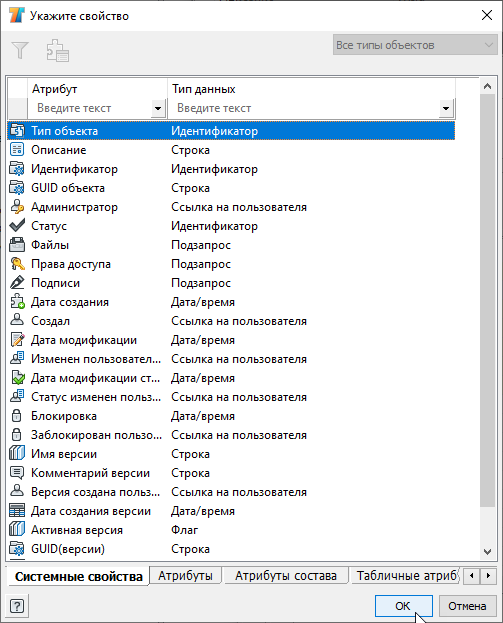Open the Тип данных filter dropdown arrow
Screen dimensions: 503x623
coord(446,108)
